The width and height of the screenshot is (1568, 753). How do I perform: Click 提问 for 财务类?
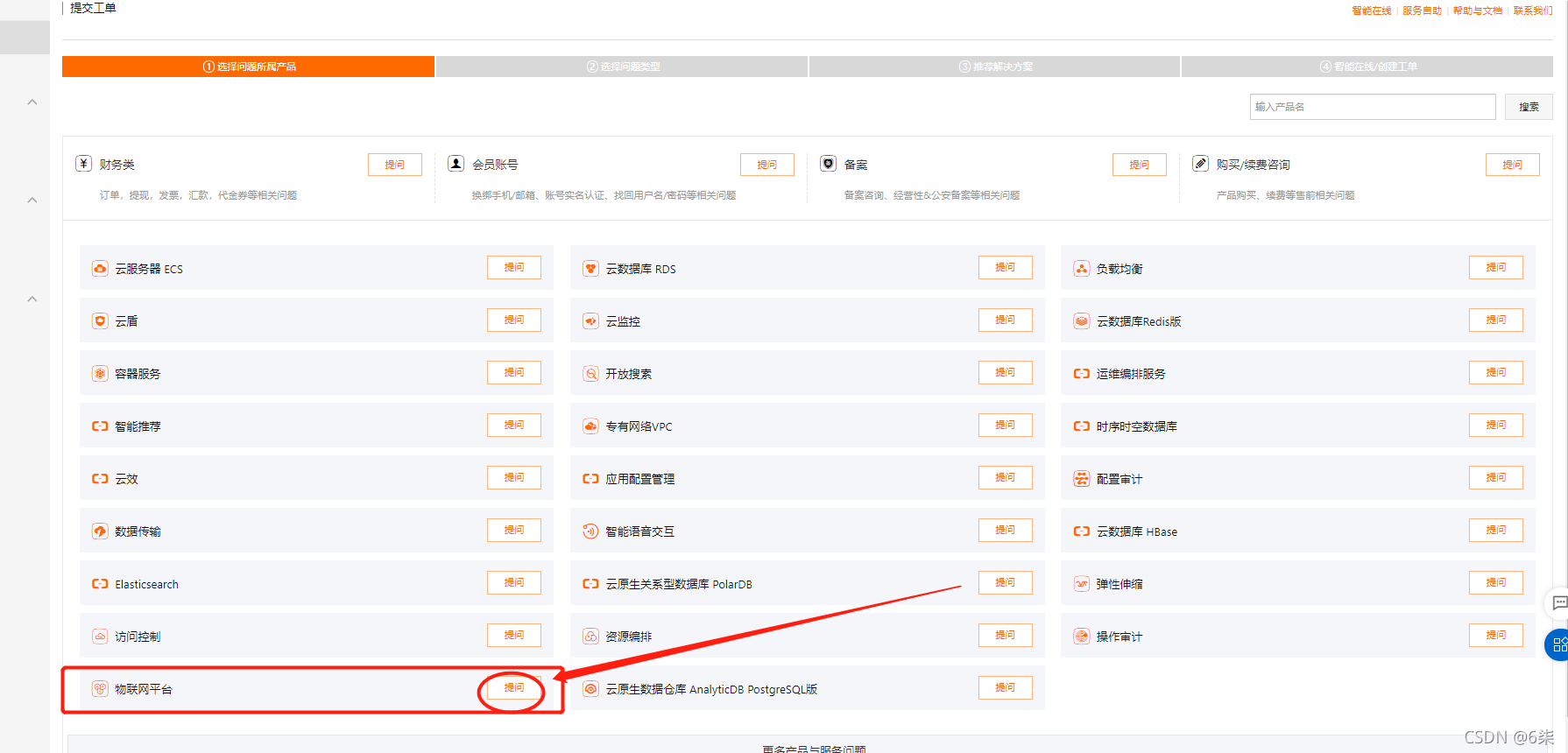[395, 165]
